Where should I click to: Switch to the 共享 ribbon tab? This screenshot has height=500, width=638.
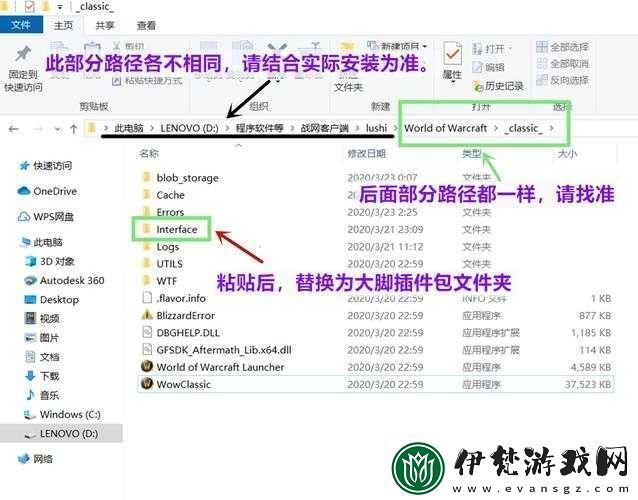[x=105, y=25]
